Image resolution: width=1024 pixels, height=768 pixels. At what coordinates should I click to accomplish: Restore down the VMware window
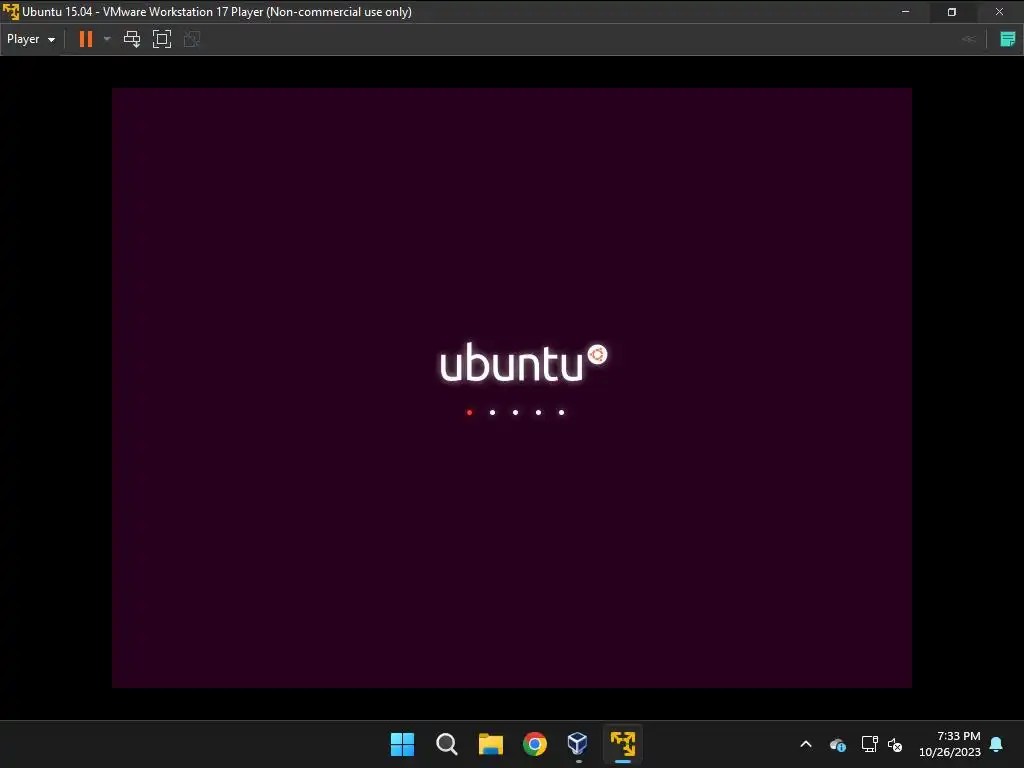point(952,12)
